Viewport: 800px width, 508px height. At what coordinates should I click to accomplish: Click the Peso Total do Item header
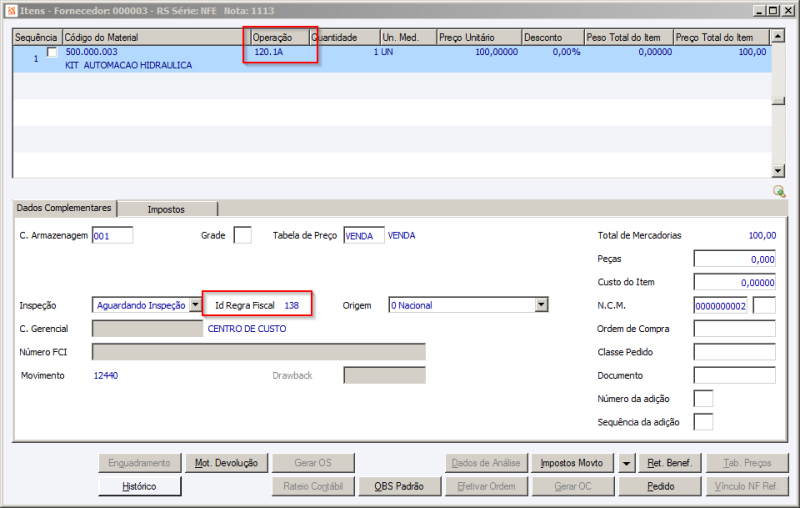pos(629,37)
